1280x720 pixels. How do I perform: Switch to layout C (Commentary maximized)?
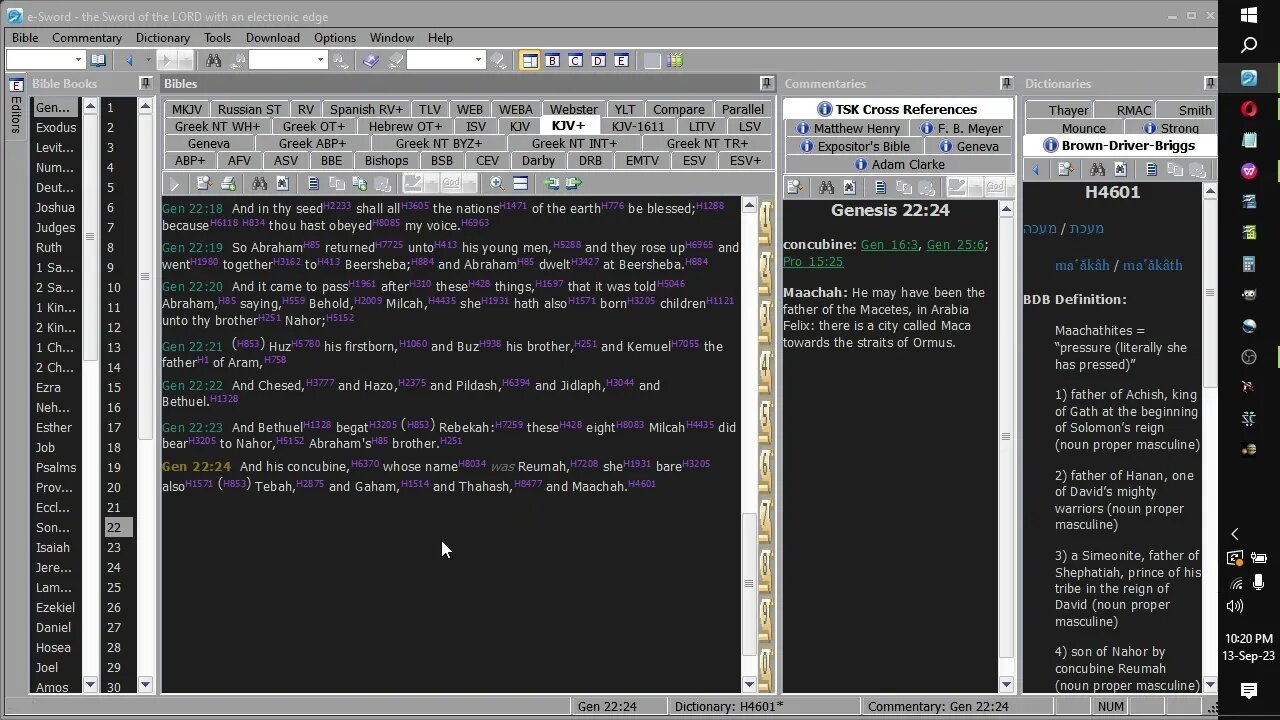coord(576,61)
